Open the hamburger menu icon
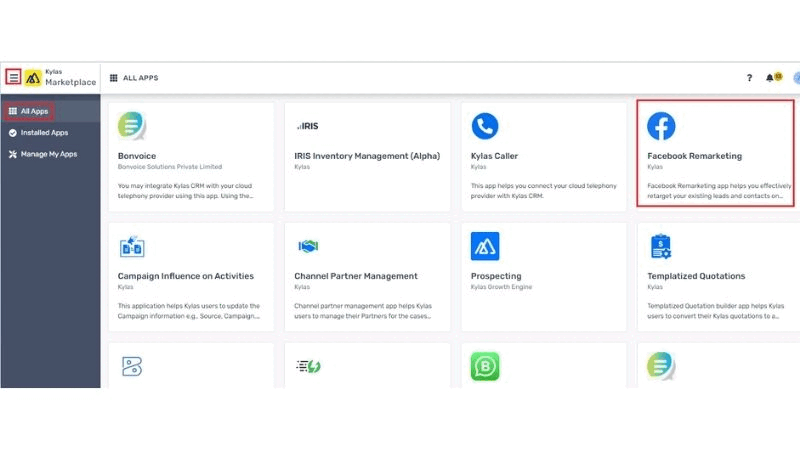This screenshot has height=450, width=800. (x=14, y=77)
